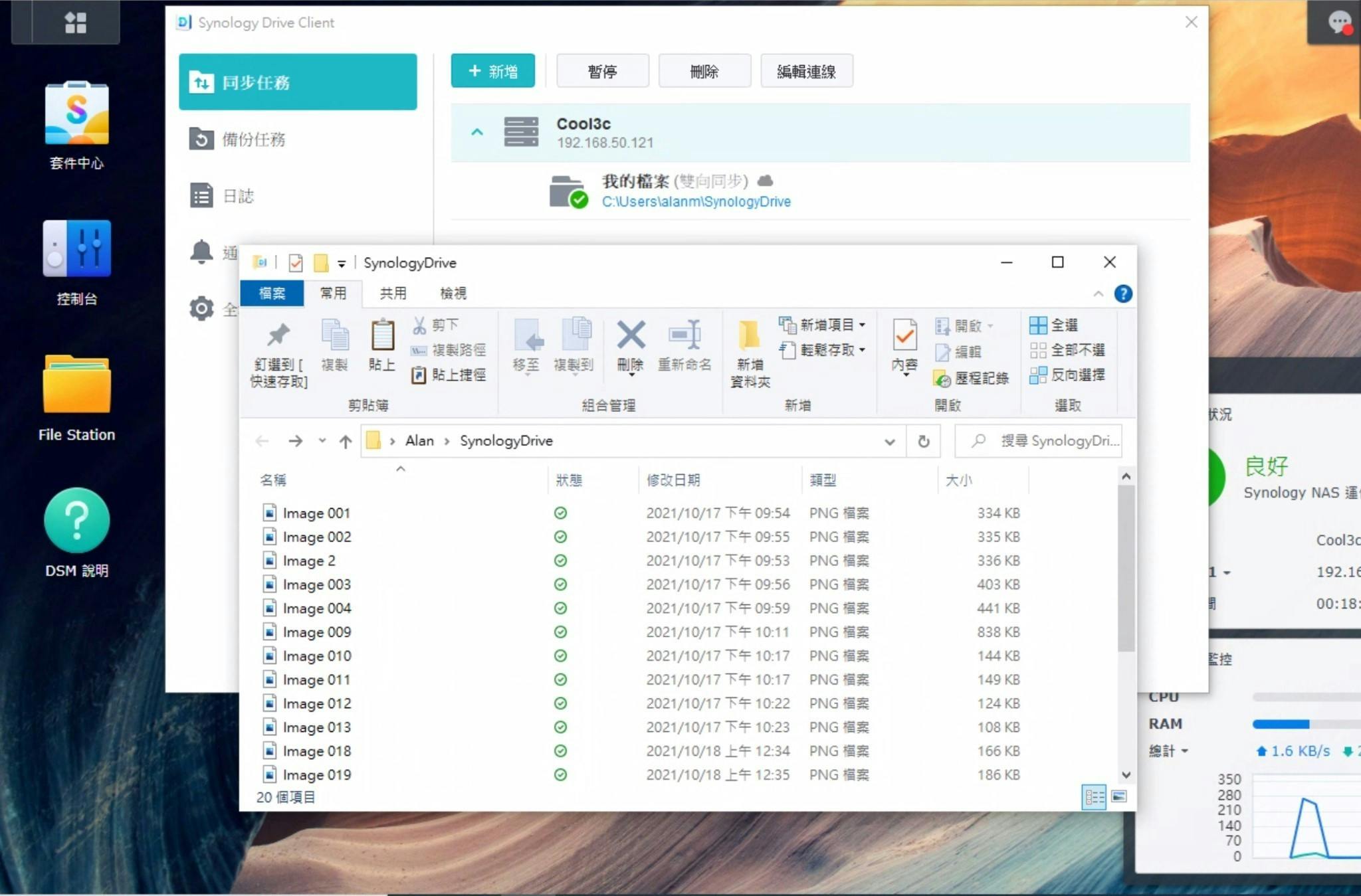Click the 我的檔案 sync folder icon
1361x896 pixels.
568,191
